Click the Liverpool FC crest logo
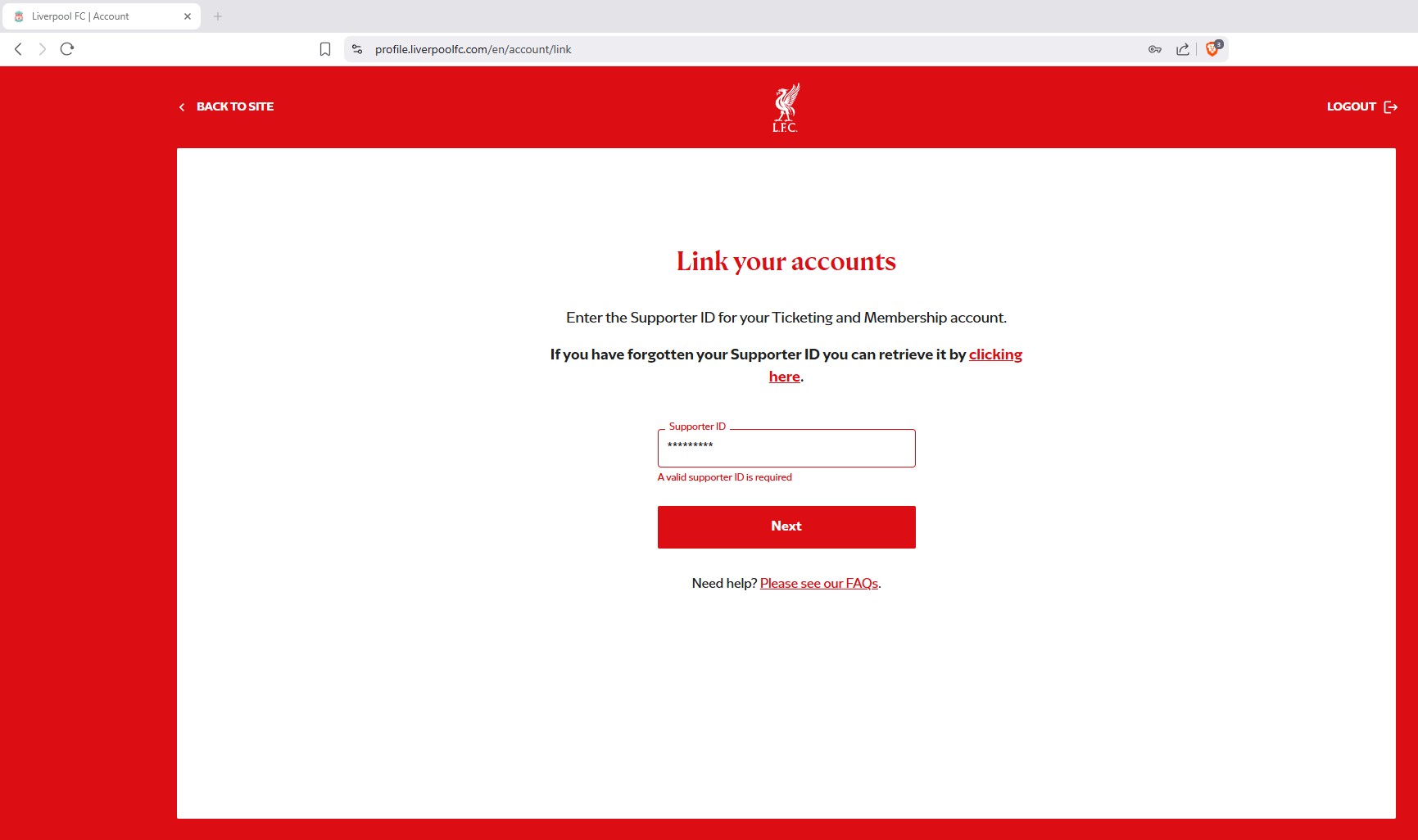1418x840 pixels. pyautogui.click(x=786, y=107)
